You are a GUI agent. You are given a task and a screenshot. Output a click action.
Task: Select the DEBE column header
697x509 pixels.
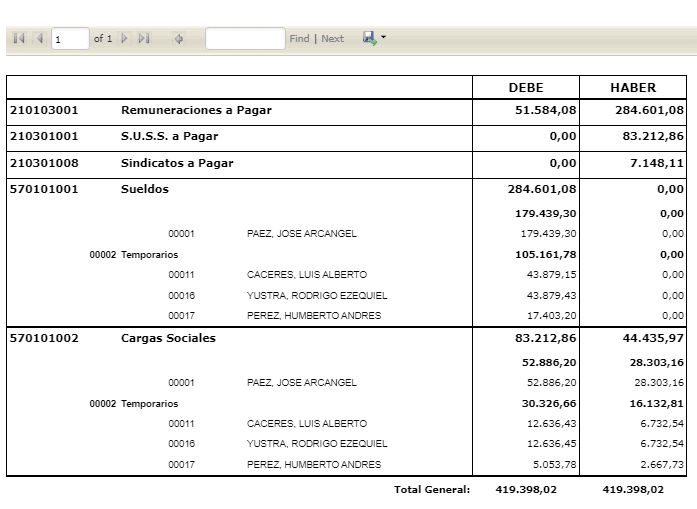tap(526, 88)
